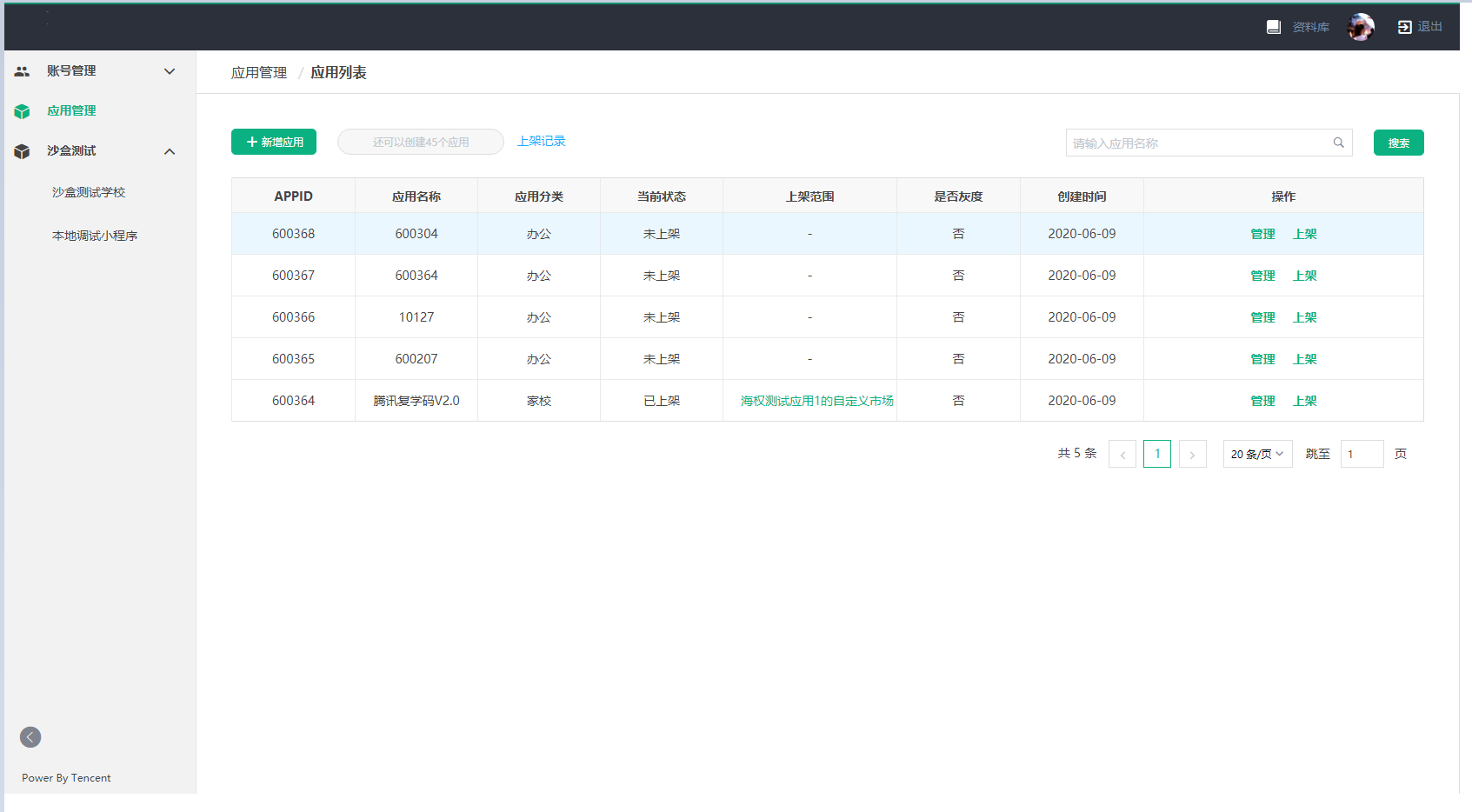Click the APPID column header
The height and width of the screenshot is (812, 1472).
[x=293, y=196]
